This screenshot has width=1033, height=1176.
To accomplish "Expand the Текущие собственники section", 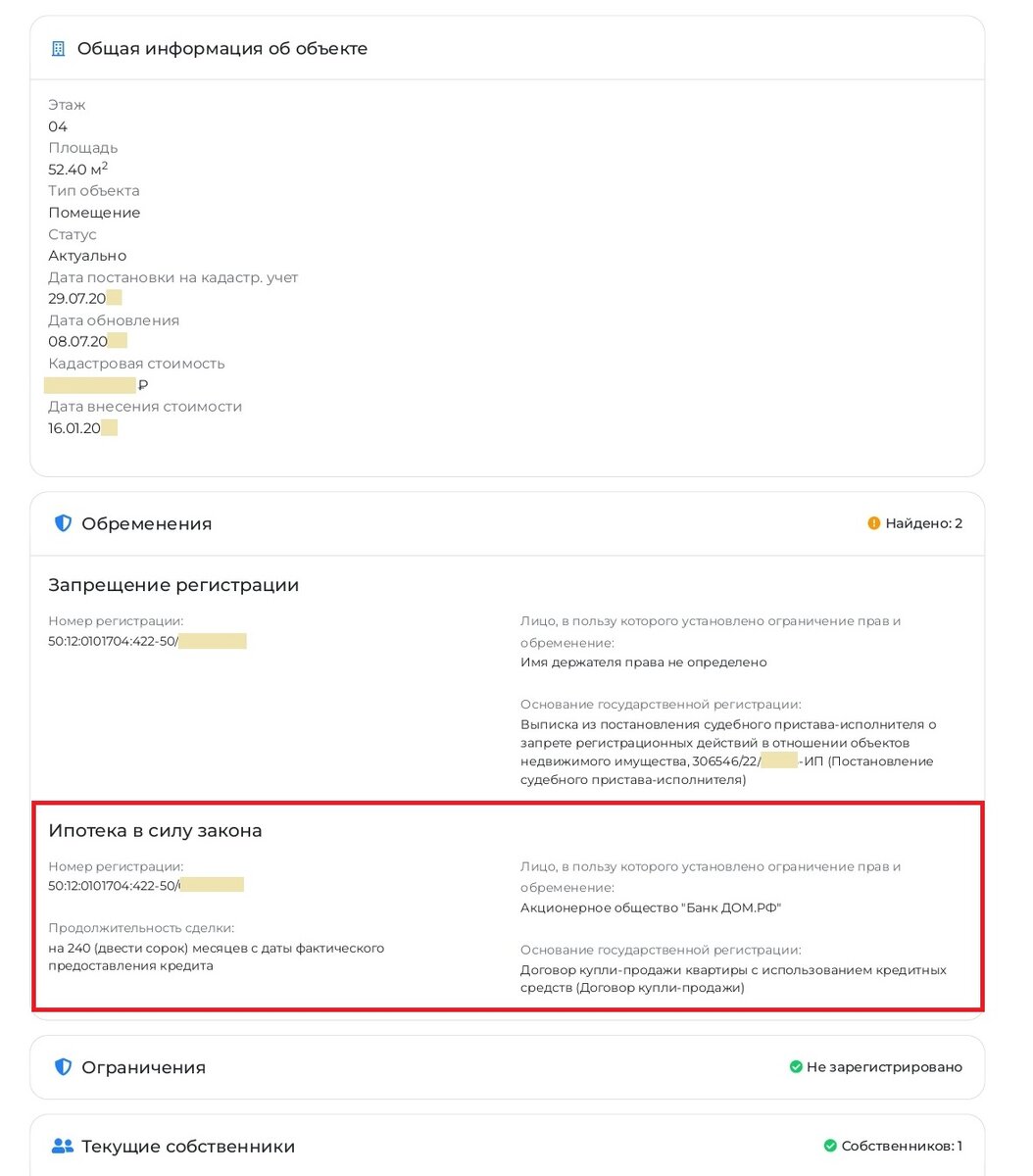I will [188, 1146].
